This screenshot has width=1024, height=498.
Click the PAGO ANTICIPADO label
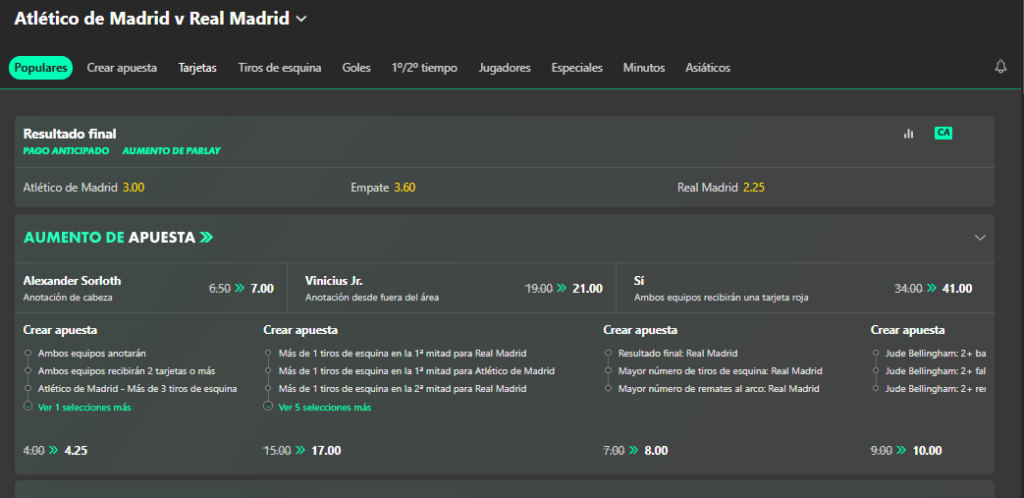tap(67, 151)
